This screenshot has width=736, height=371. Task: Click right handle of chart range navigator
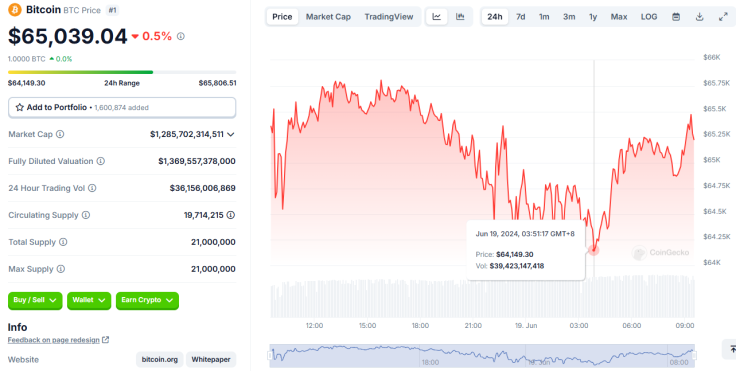tap(695, 356)
